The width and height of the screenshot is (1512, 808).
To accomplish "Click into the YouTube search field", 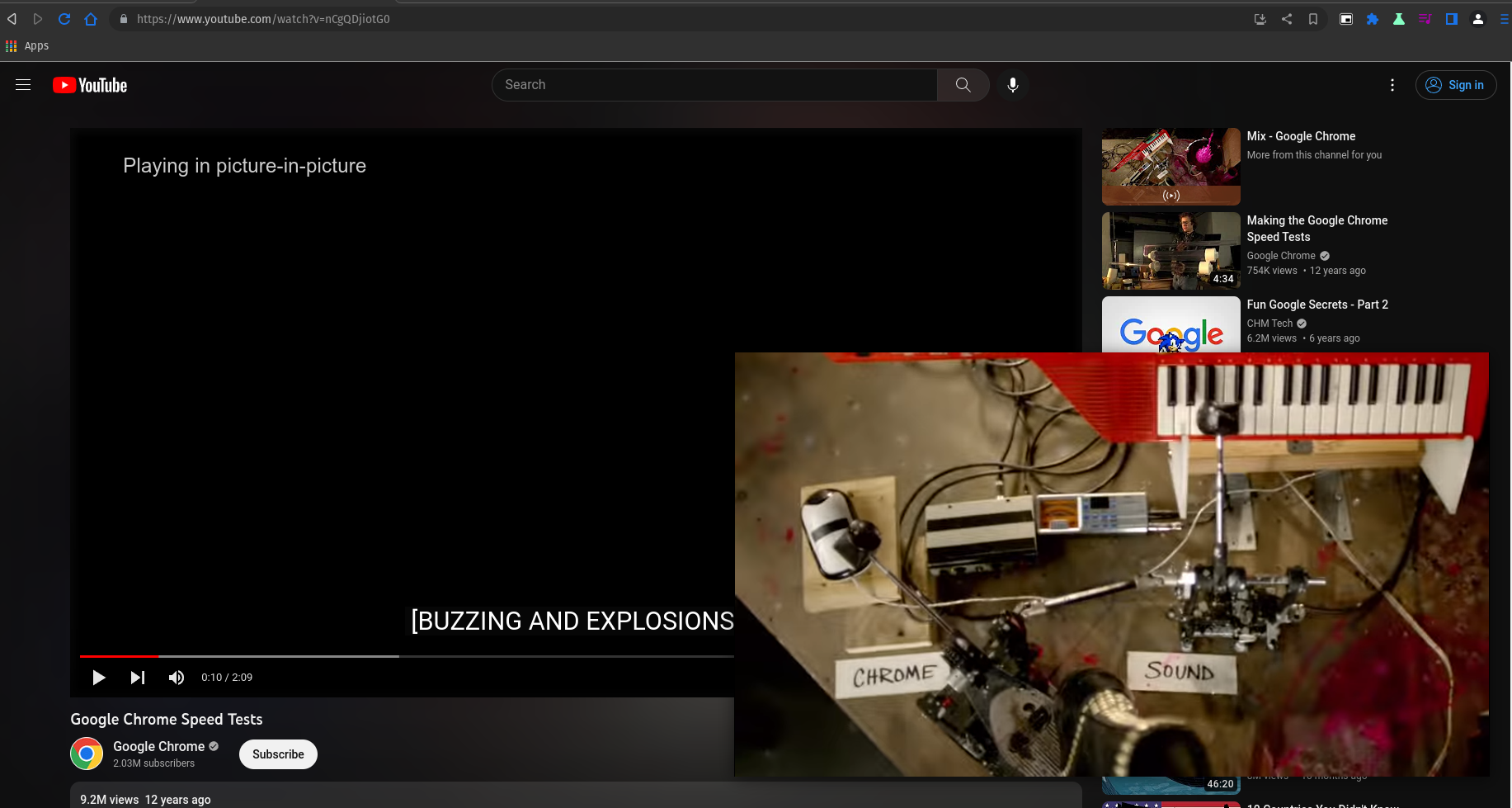I will pos(714,85).
